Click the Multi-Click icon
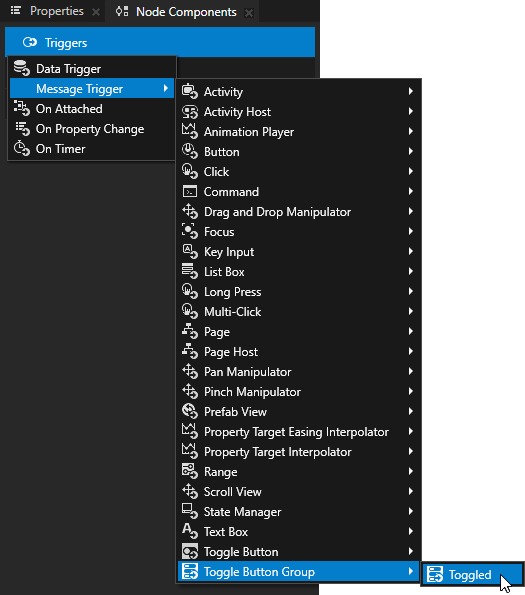The height and width of the screenshot is (595, 525). click(x=190, y=311)
